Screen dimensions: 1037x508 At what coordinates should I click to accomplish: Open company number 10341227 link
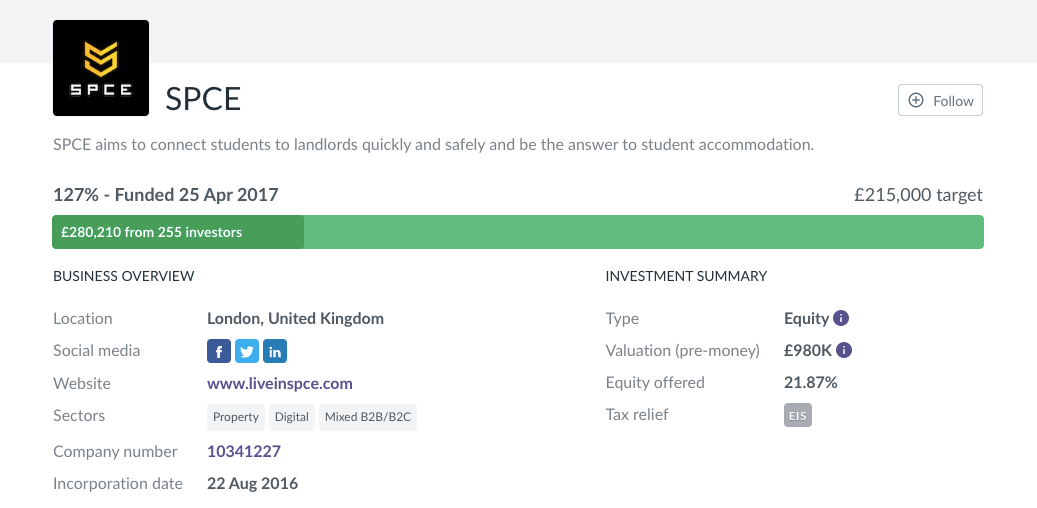point(244,452)
